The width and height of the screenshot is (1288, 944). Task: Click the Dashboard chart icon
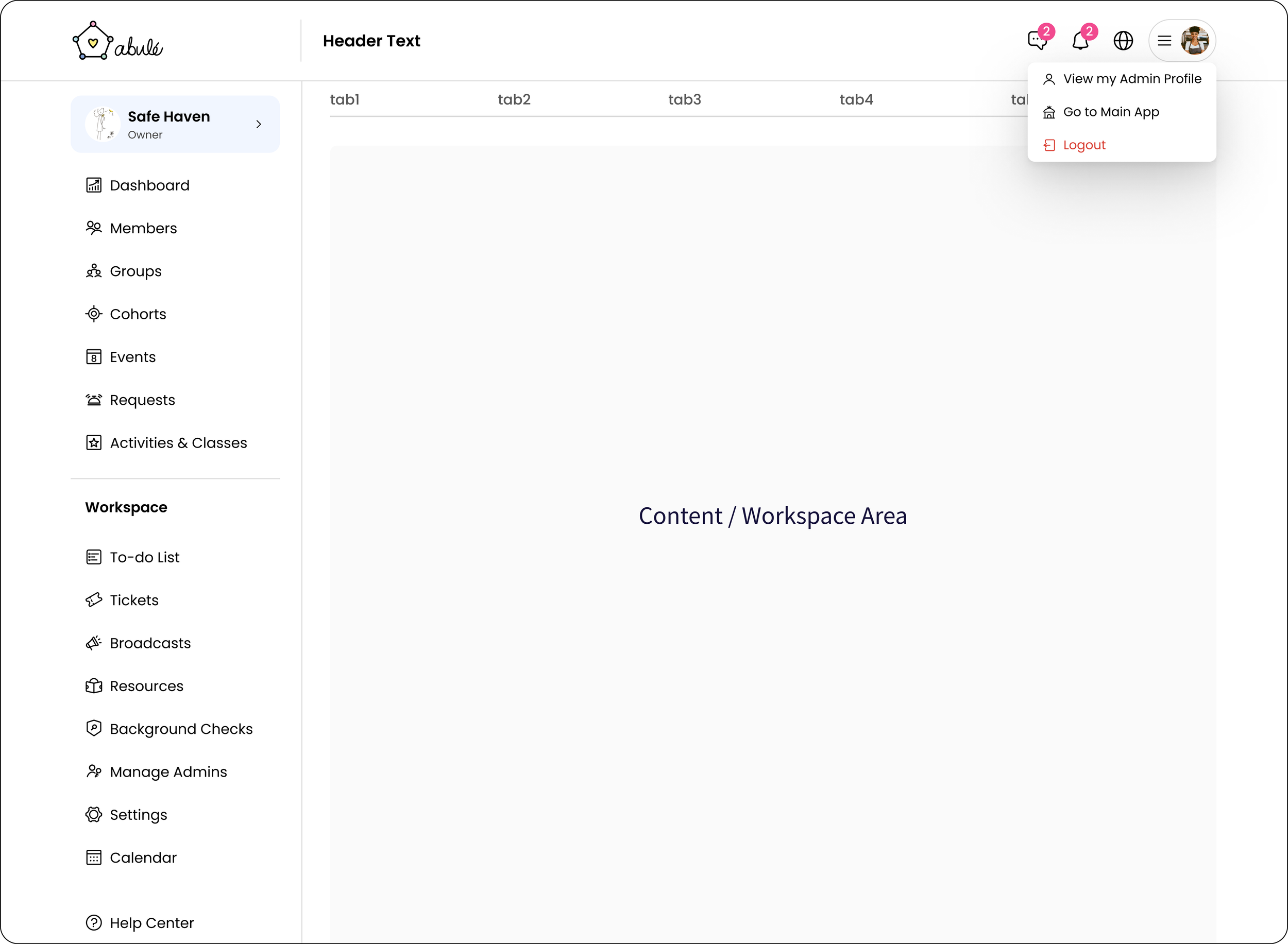coord(94,185)
